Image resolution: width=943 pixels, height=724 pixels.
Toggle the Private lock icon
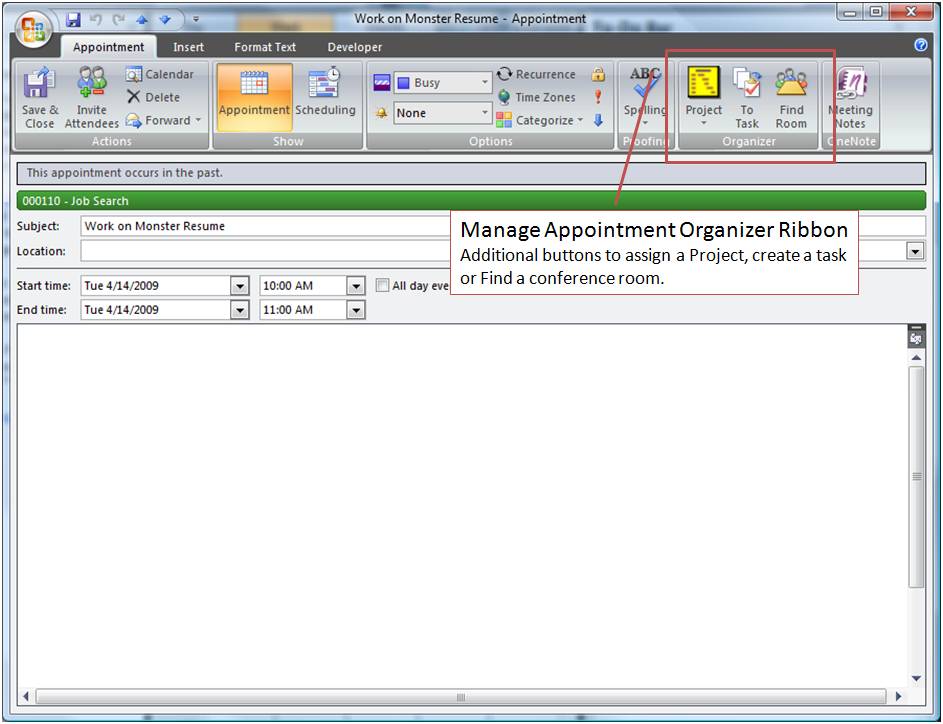click(598, 75)
